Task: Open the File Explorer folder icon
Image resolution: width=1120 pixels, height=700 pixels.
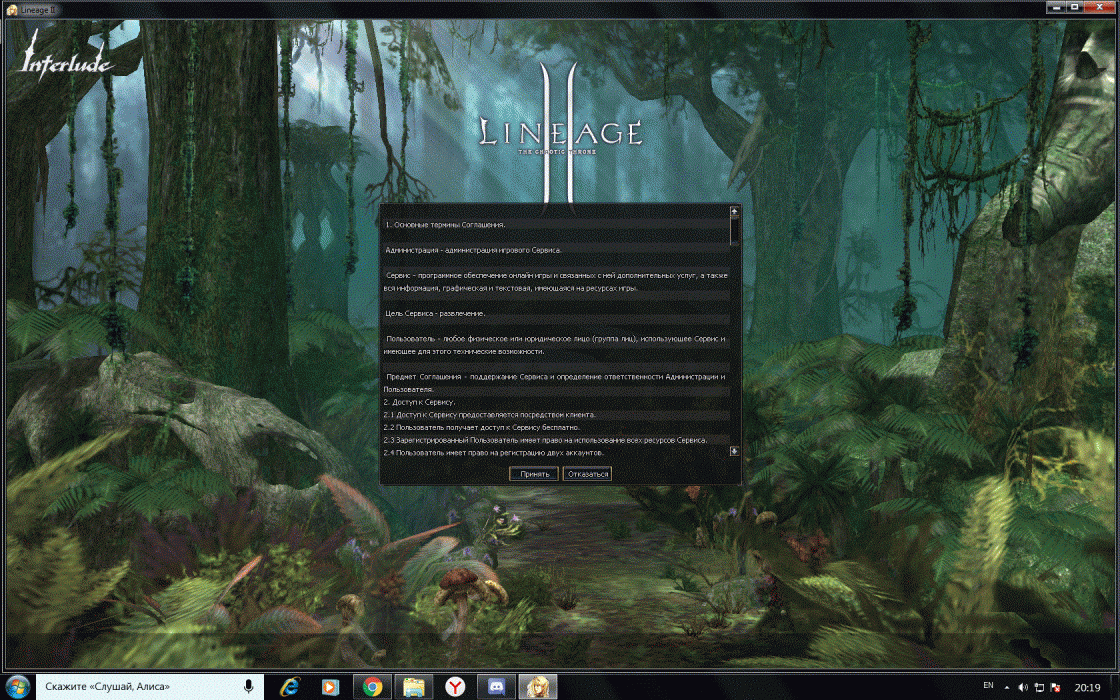Action: (x=413, y=687)
